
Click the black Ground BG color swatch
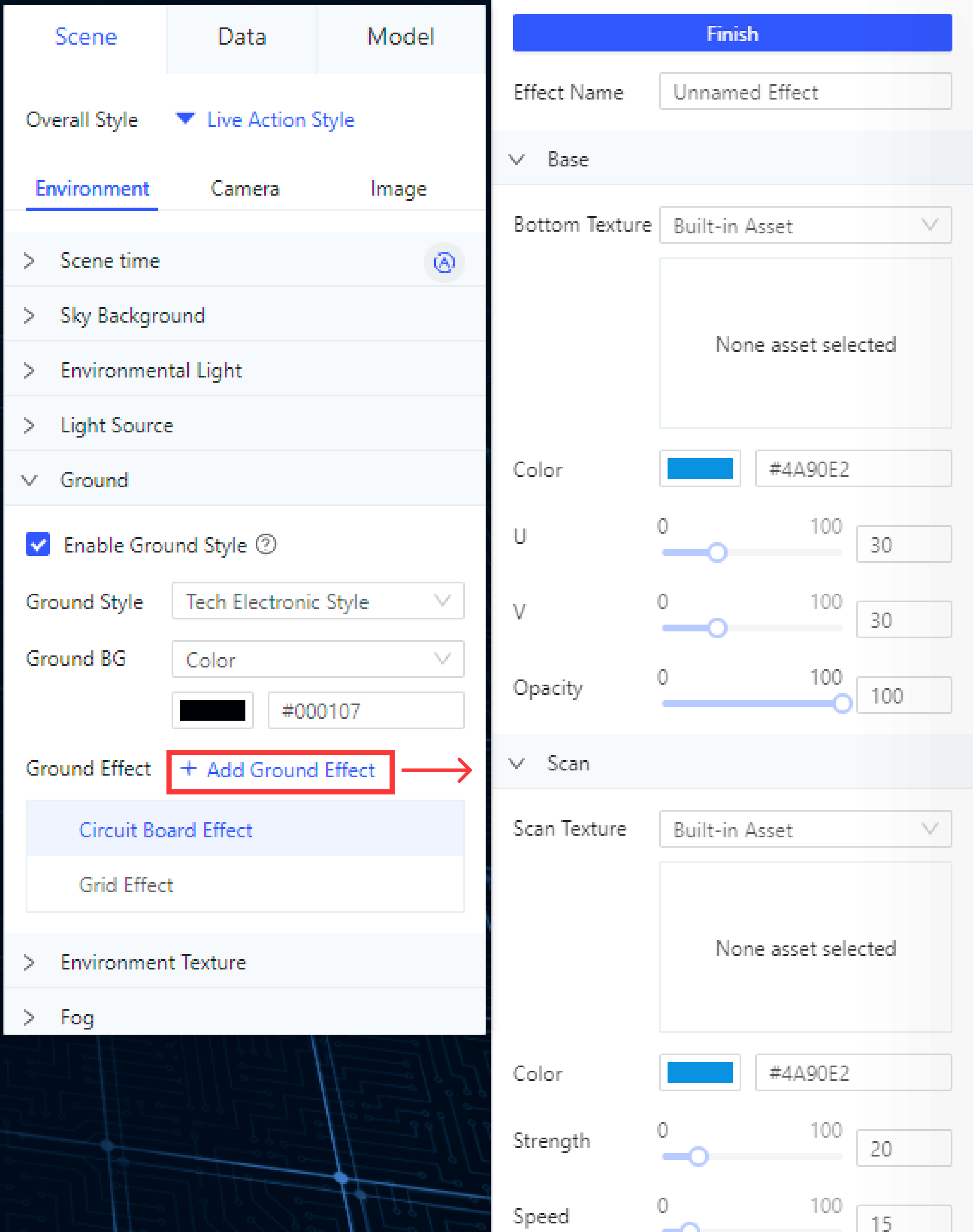click(x=212, y=710)
